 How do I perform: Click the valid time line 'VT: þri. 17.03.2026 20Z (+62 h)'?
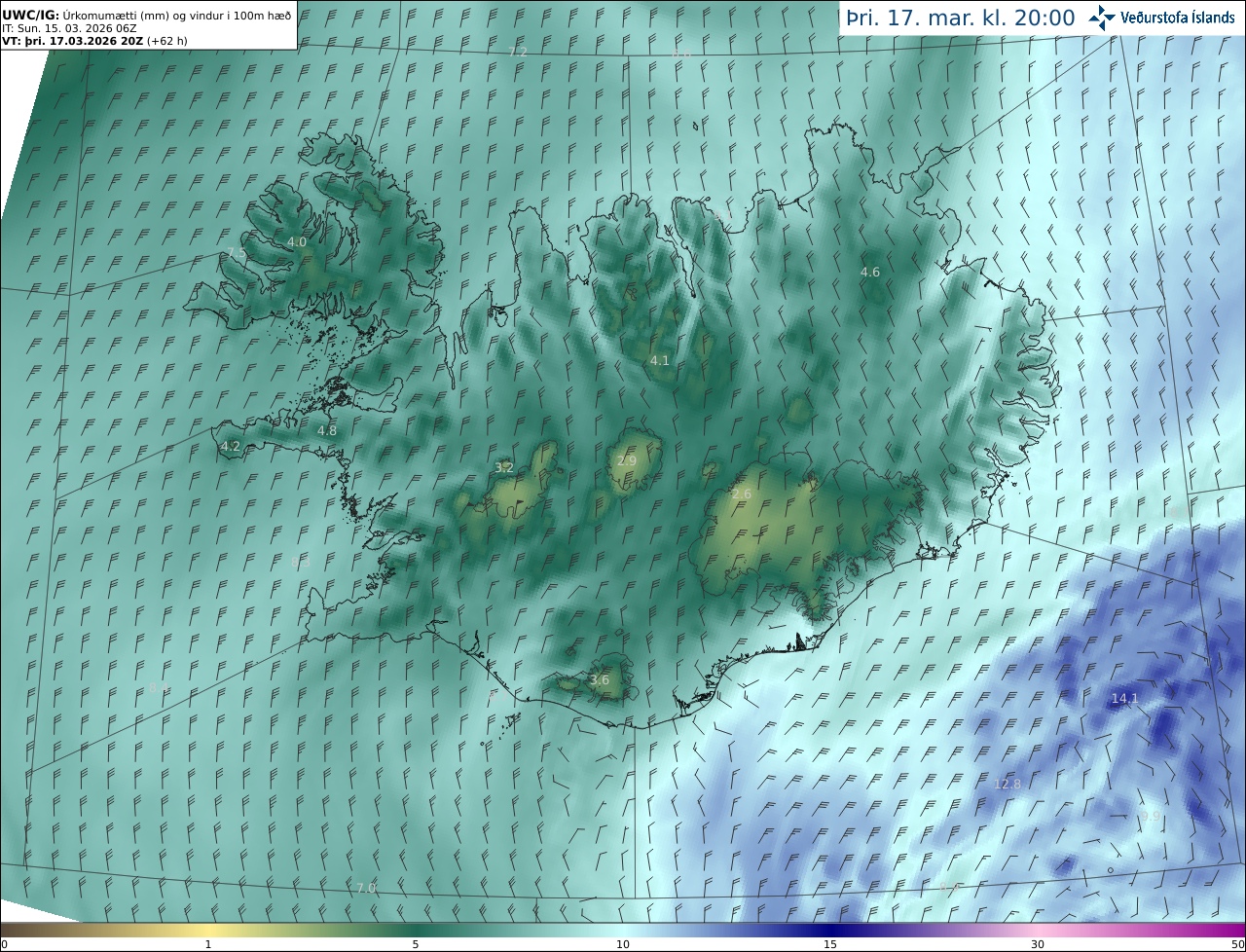pos(94,40)
